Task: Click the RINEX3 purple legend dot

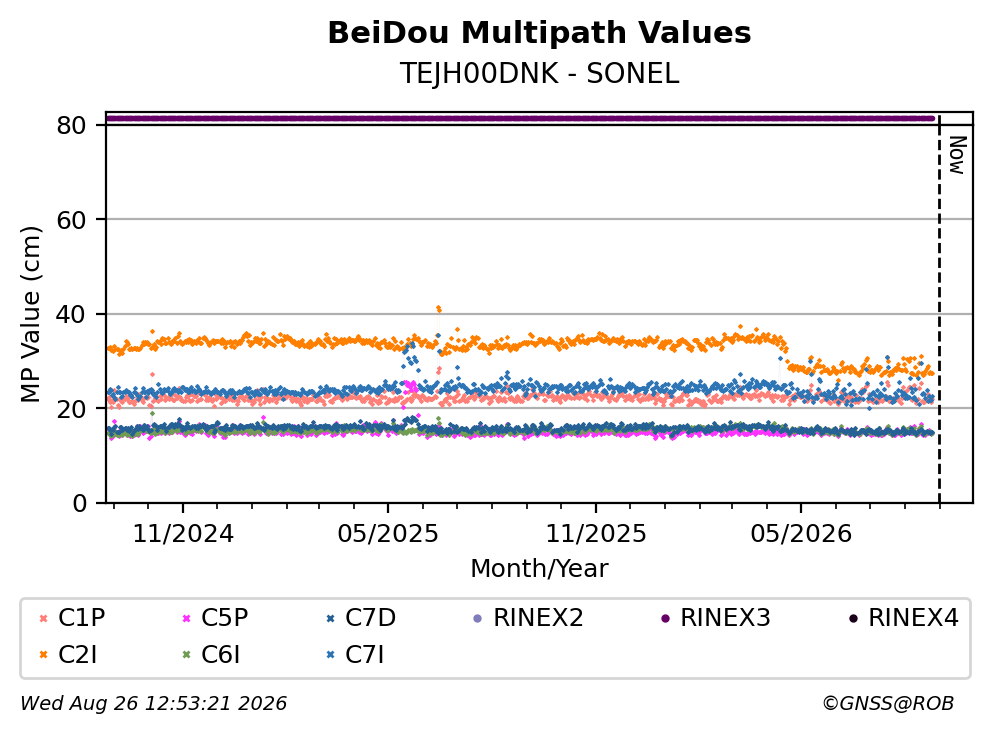Action: [665, 618]
